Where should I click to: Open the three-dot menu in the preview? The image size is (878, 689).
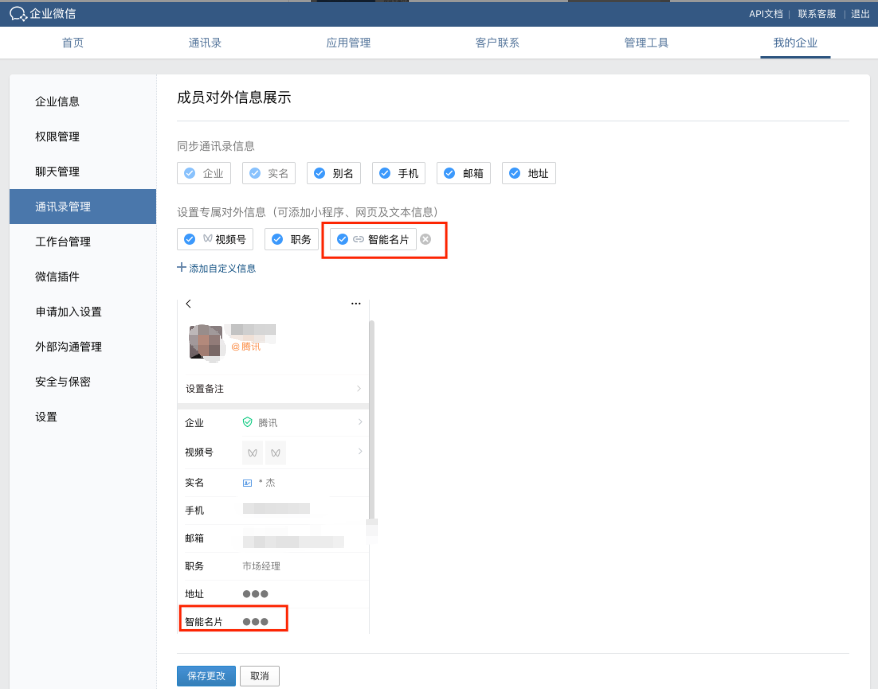(356, 304)
